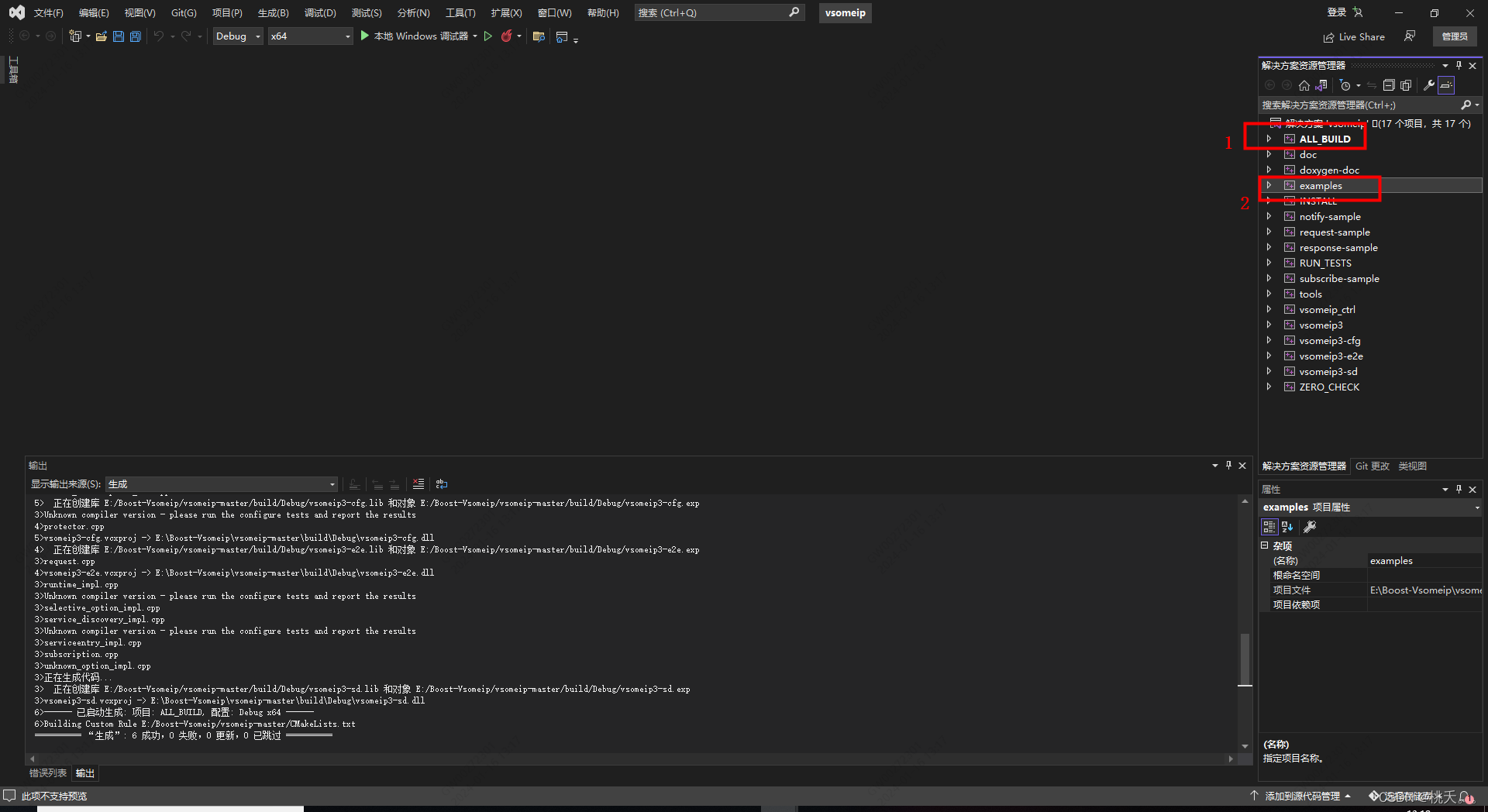Screen dimensions: 1488x812
Task: Switch Solution Explorer views icon
Action: pos(1321,85)
